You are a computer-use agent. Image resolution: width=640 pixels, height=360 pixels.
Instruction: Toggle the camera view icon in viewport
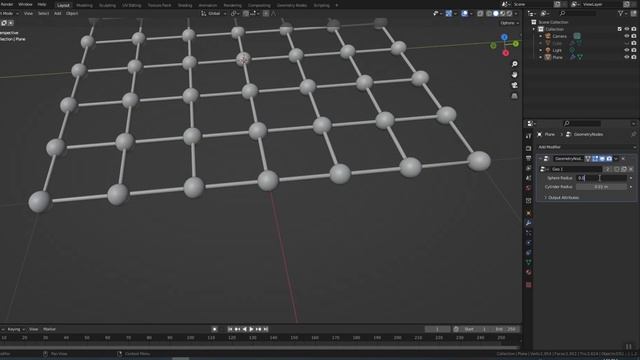coord(514,85)
